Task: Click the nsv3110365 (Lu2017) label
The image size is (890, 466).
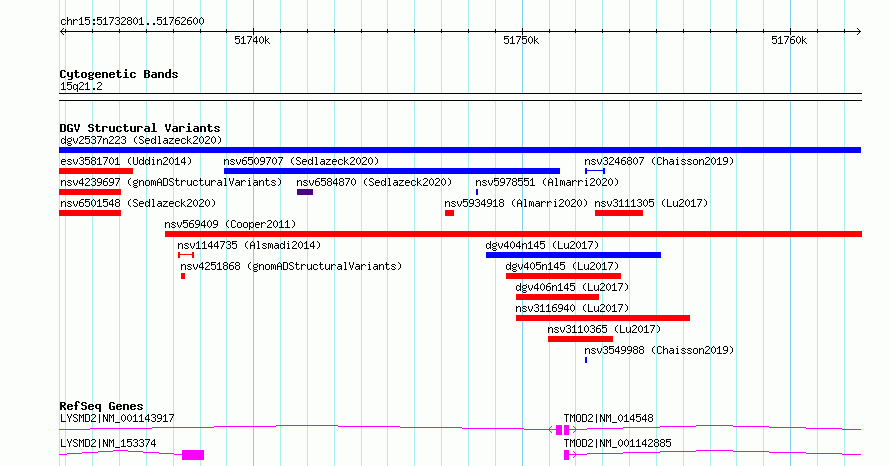Action: click(604, 329)
